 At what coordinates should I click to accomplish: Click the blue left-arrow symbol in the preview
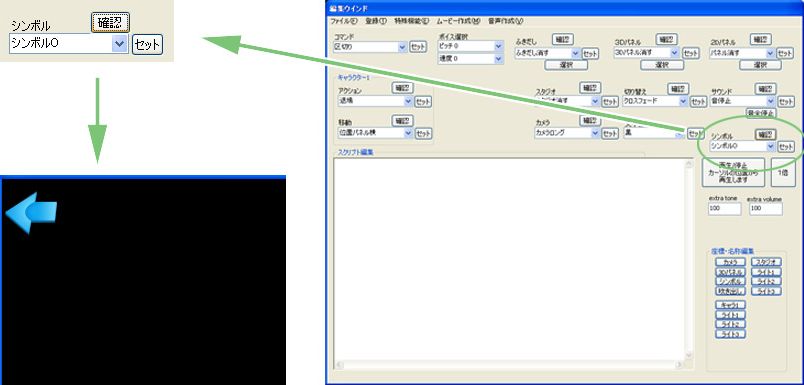31,212
